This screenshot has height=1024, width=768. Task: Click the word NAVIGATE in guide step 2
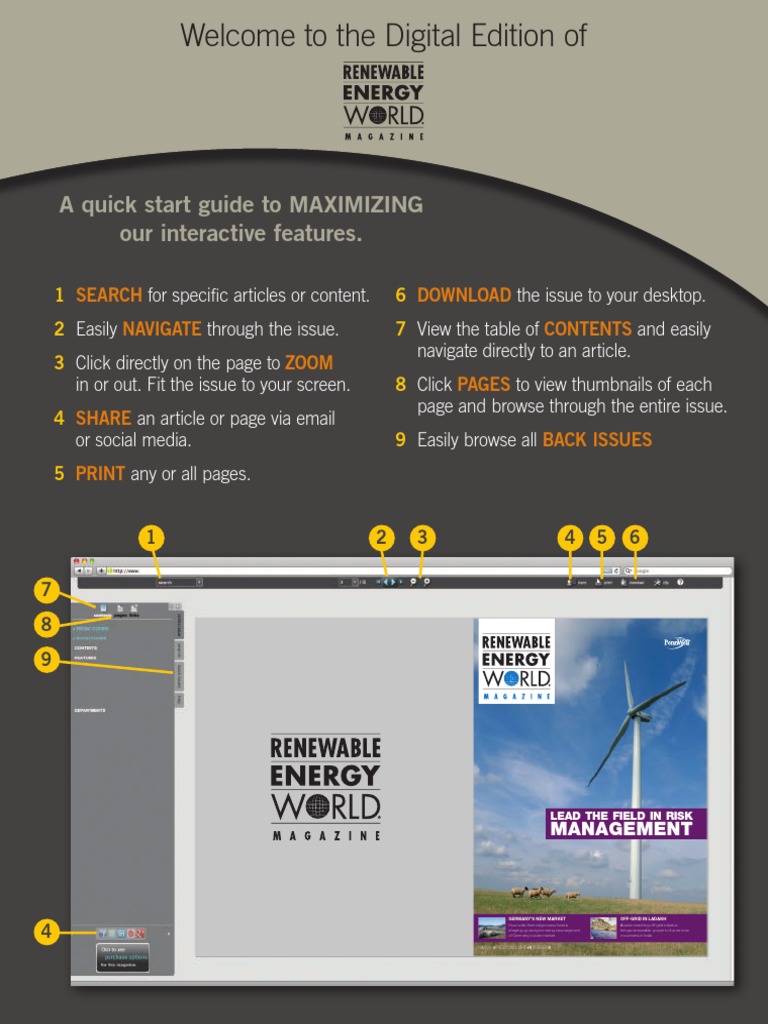[162, 328]
